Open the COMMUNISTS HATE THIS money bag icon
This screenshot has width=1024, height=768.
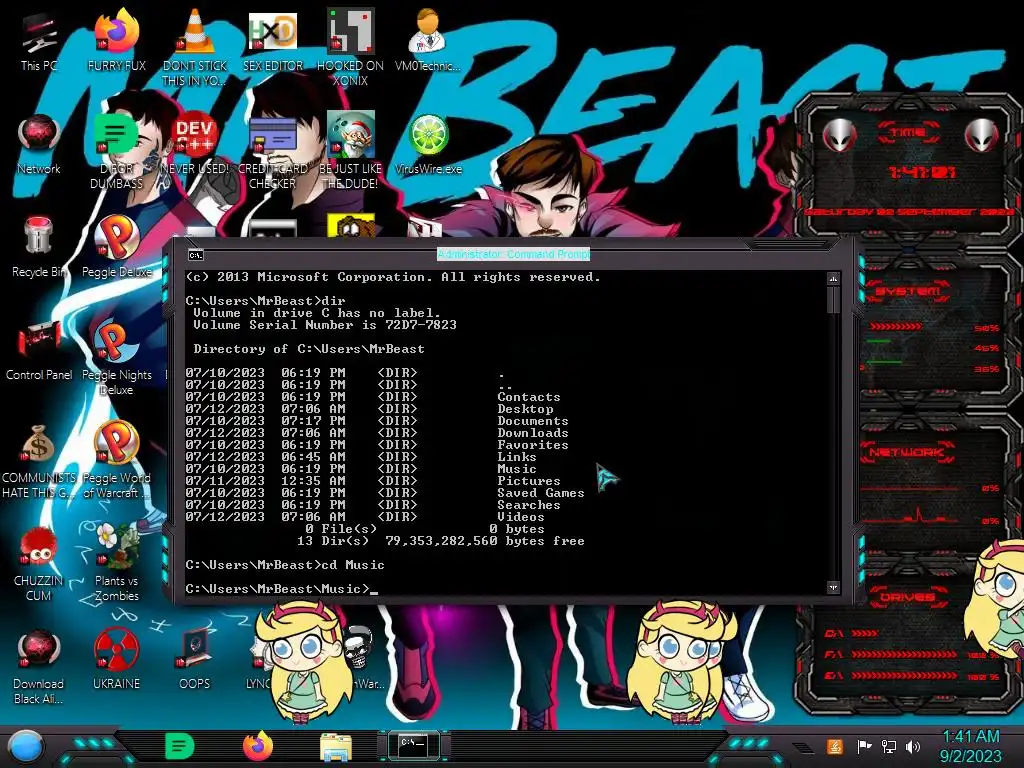pyautogui.click(x=39, y=460)
